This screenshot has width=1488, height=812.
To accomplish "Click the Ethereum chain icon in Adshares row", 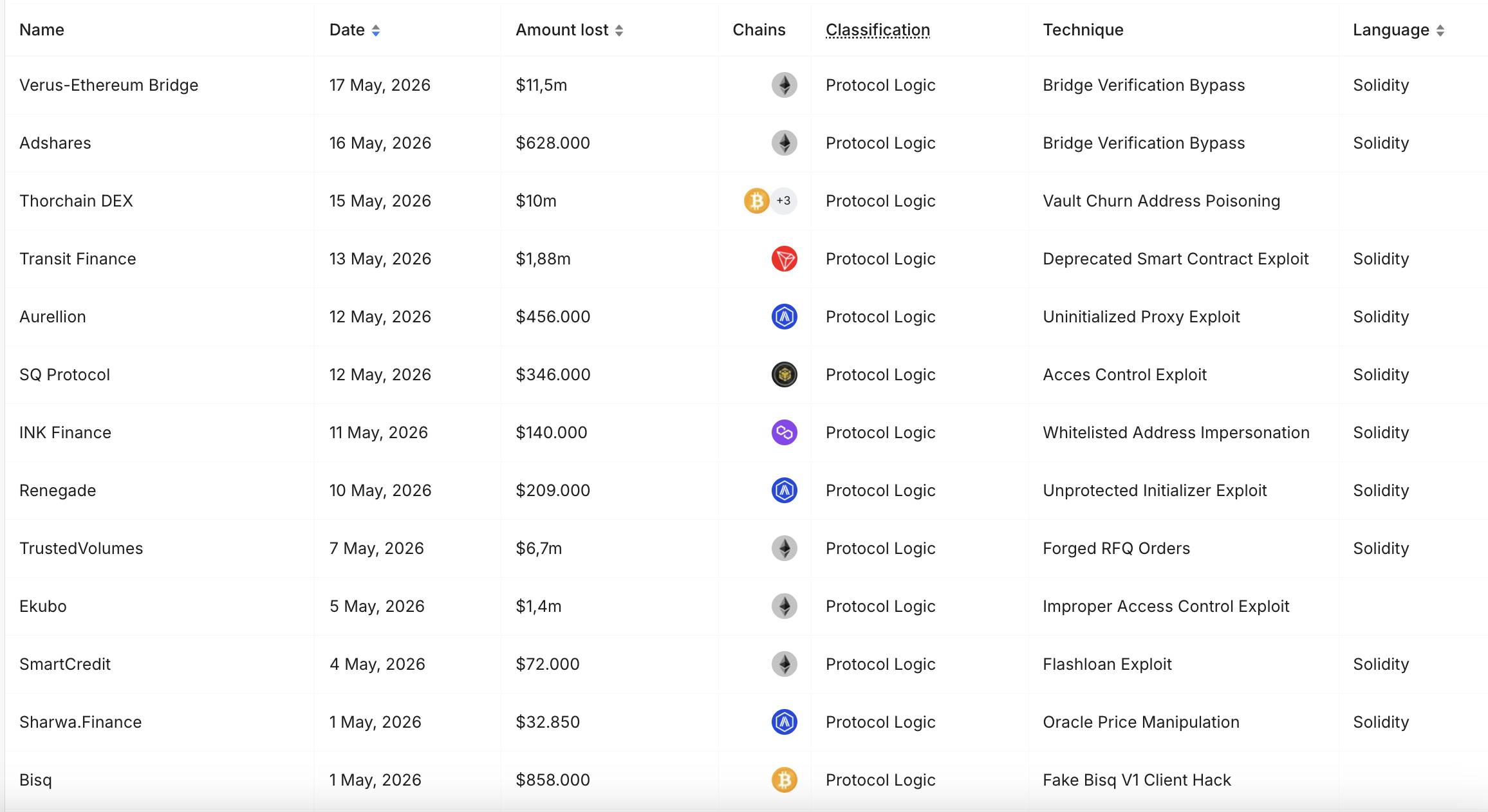I will point(784,143).
